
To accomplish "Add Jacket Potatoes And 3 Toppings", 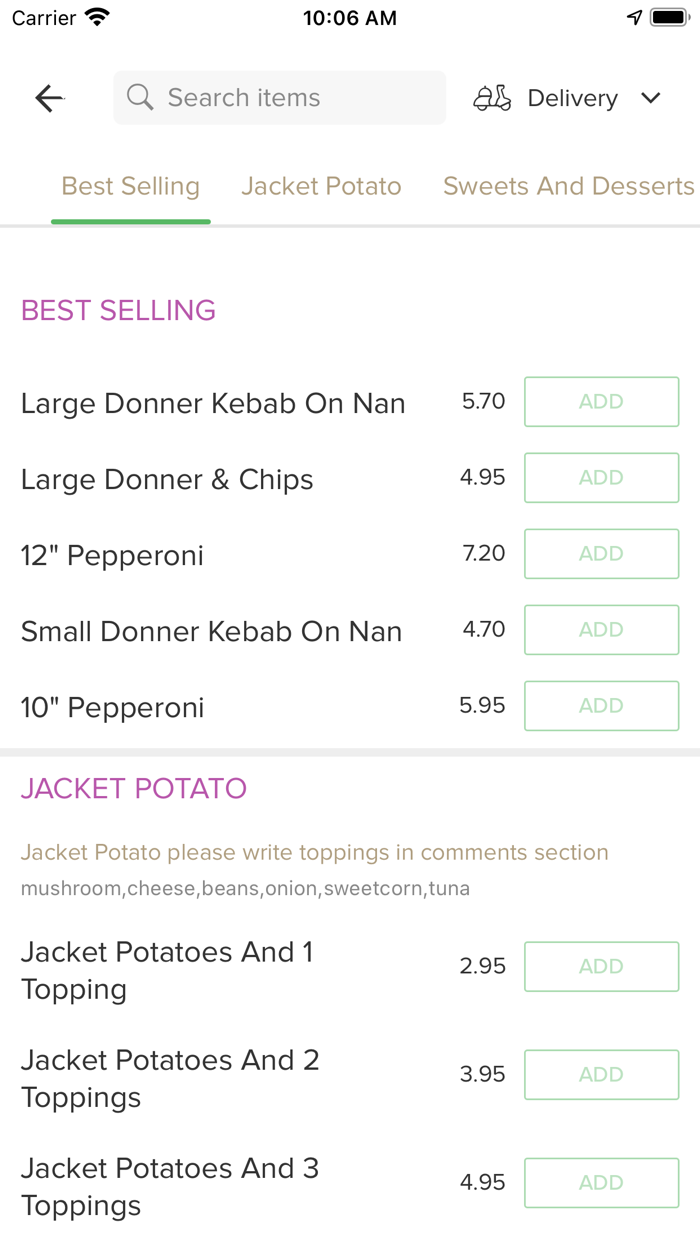I will (601, 1182).
